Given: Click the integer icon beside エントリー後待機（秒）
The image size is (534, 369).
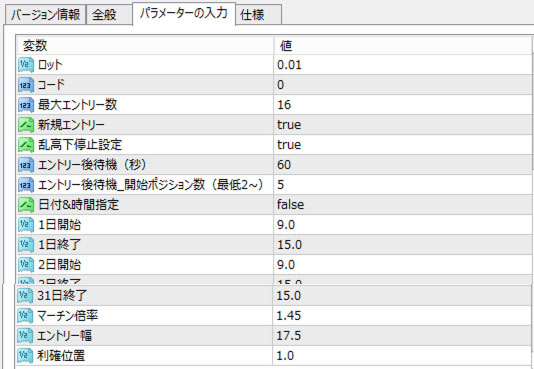Looking at the screenshot, I should 26,165.
